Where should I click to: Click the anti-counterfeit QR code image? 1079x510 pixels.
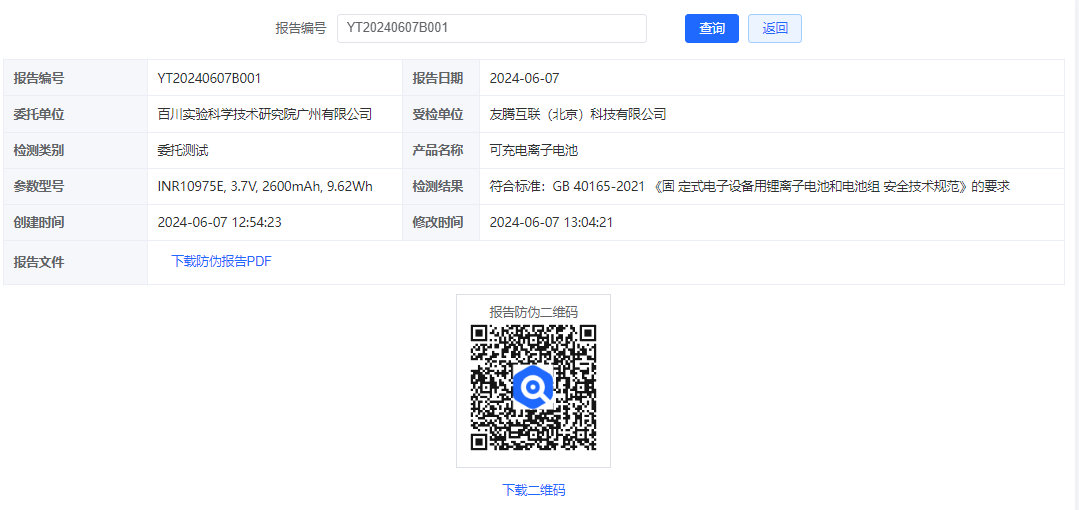click(533, 387)
